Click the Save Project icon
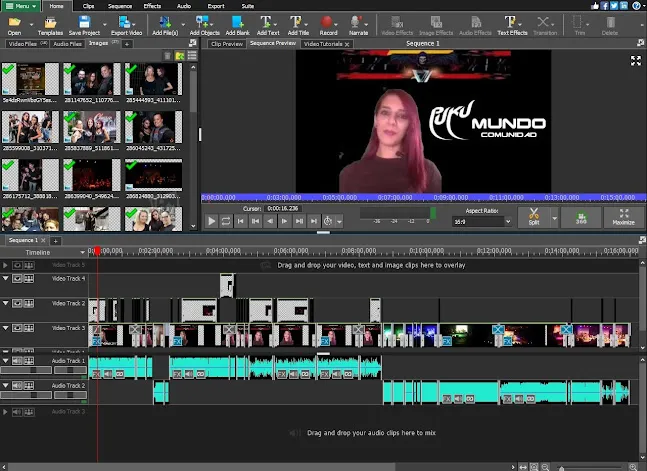 tap(82, 24)
